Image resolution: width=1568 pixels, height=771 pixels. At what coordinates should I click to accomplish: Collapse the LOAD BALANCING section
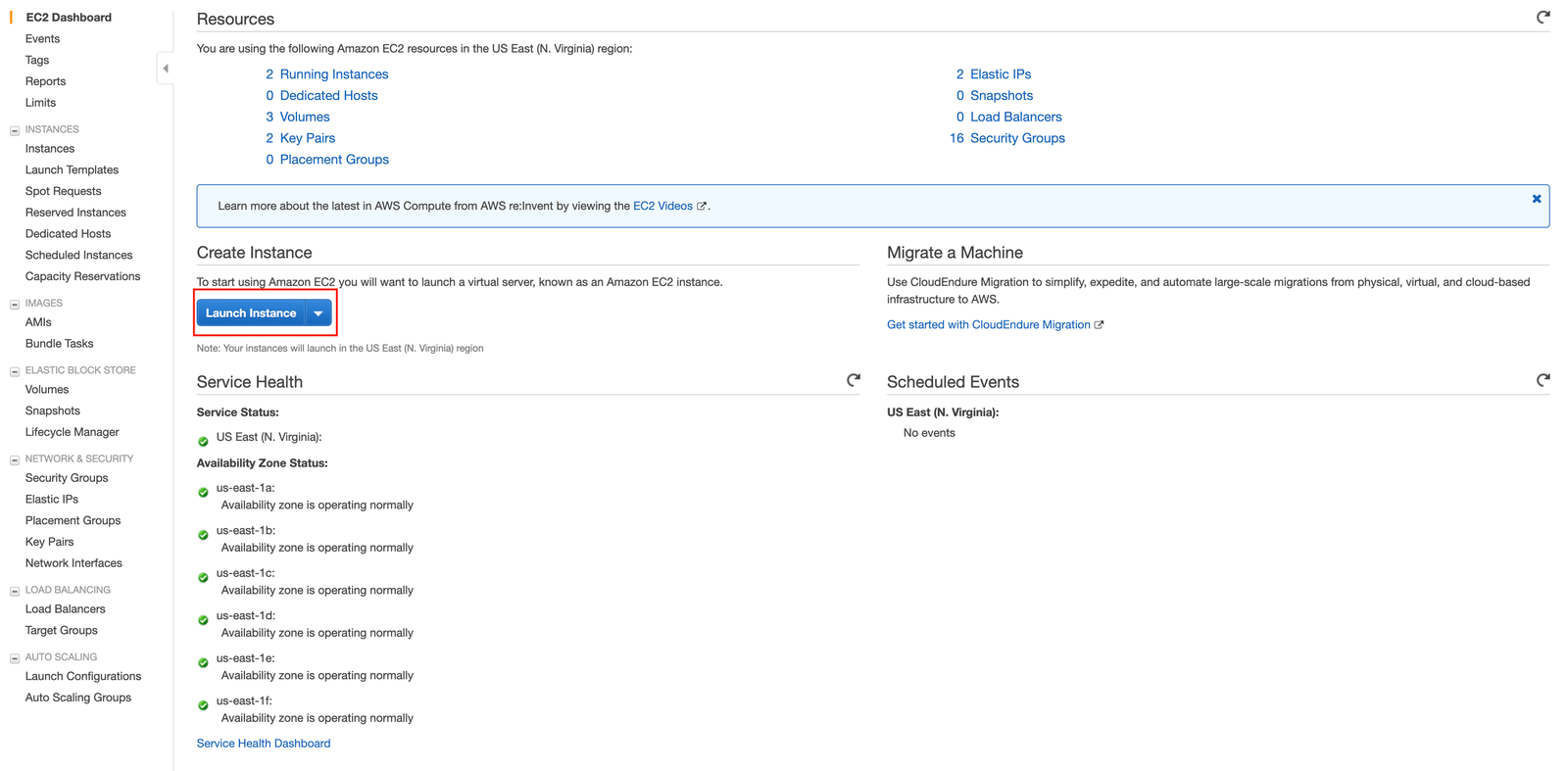tap(15, 591)
